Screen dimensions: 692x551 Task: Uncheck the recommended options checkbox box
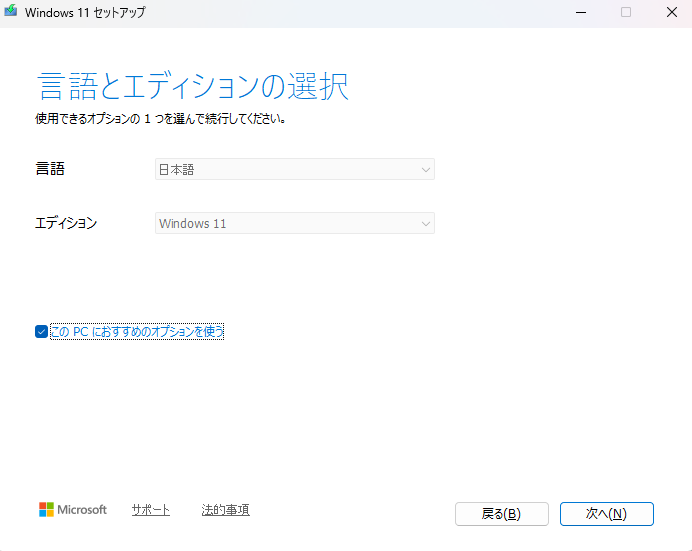pyautogui.click(x=41, y=332)
